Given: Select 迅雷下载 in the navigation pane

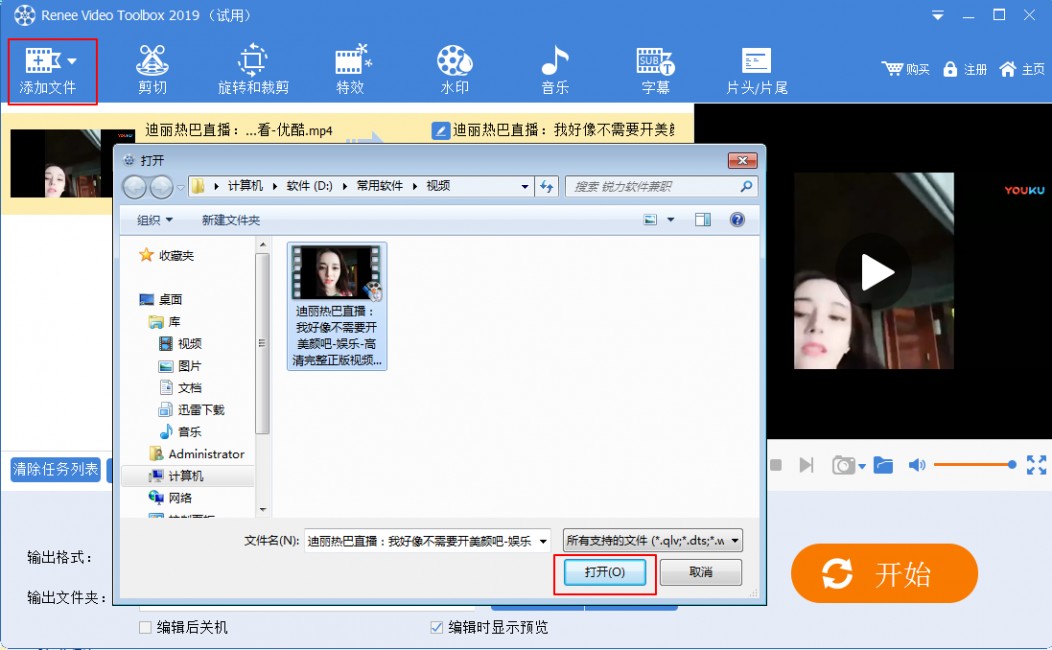Looking at the screenshot, I should 191,409.
